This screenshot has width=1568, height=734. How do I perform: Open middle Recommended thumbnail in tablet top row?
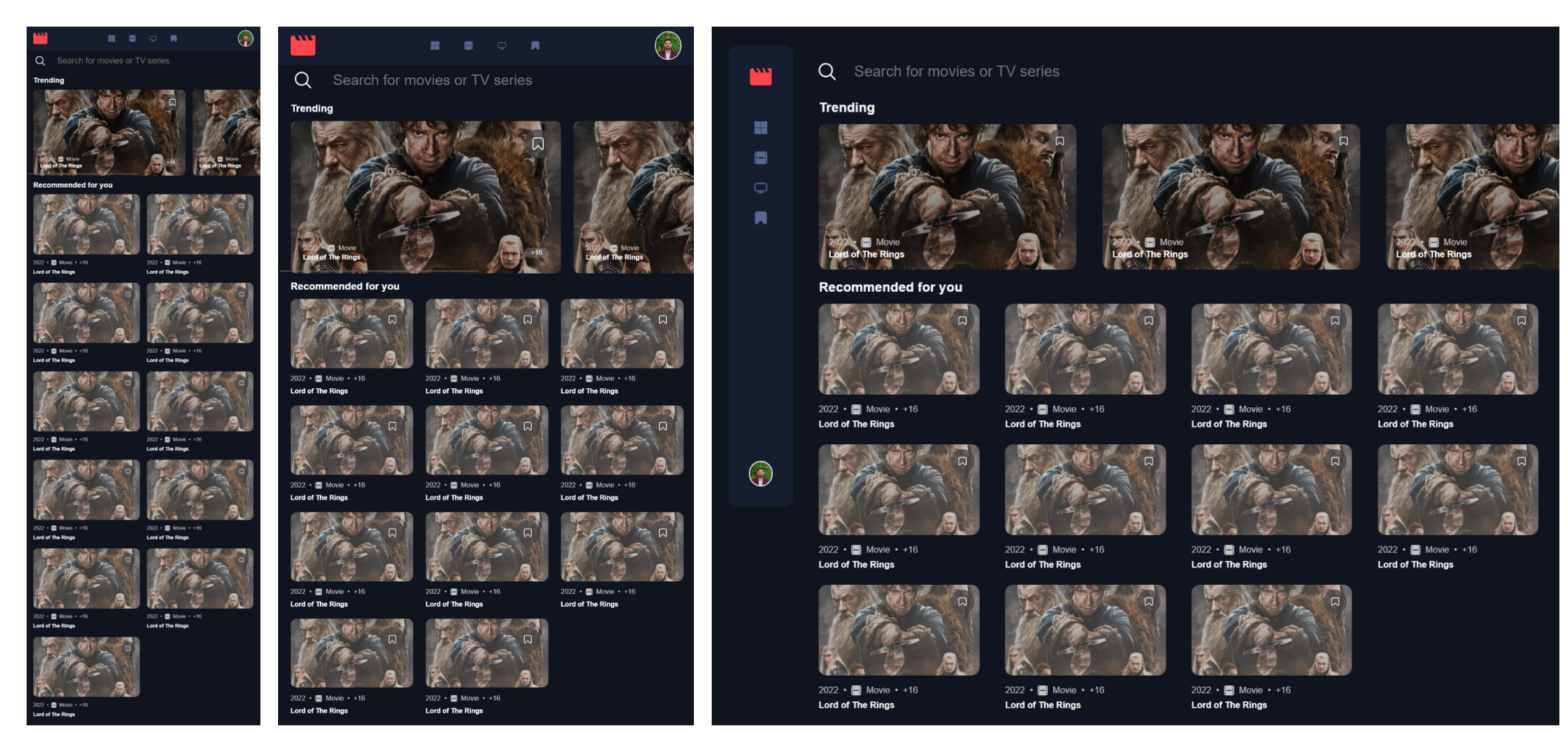(487, 333)
